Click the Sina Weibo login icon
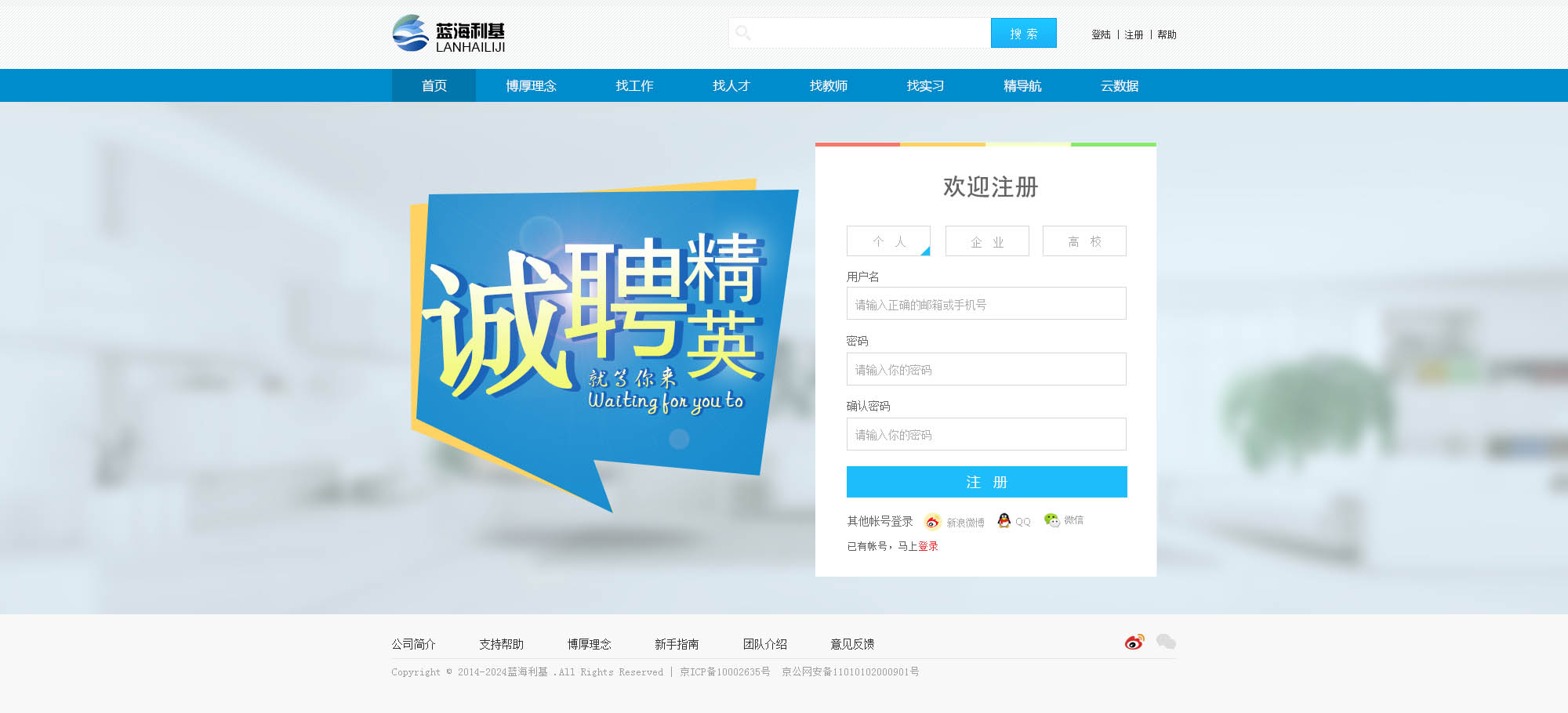 (932, 522)
